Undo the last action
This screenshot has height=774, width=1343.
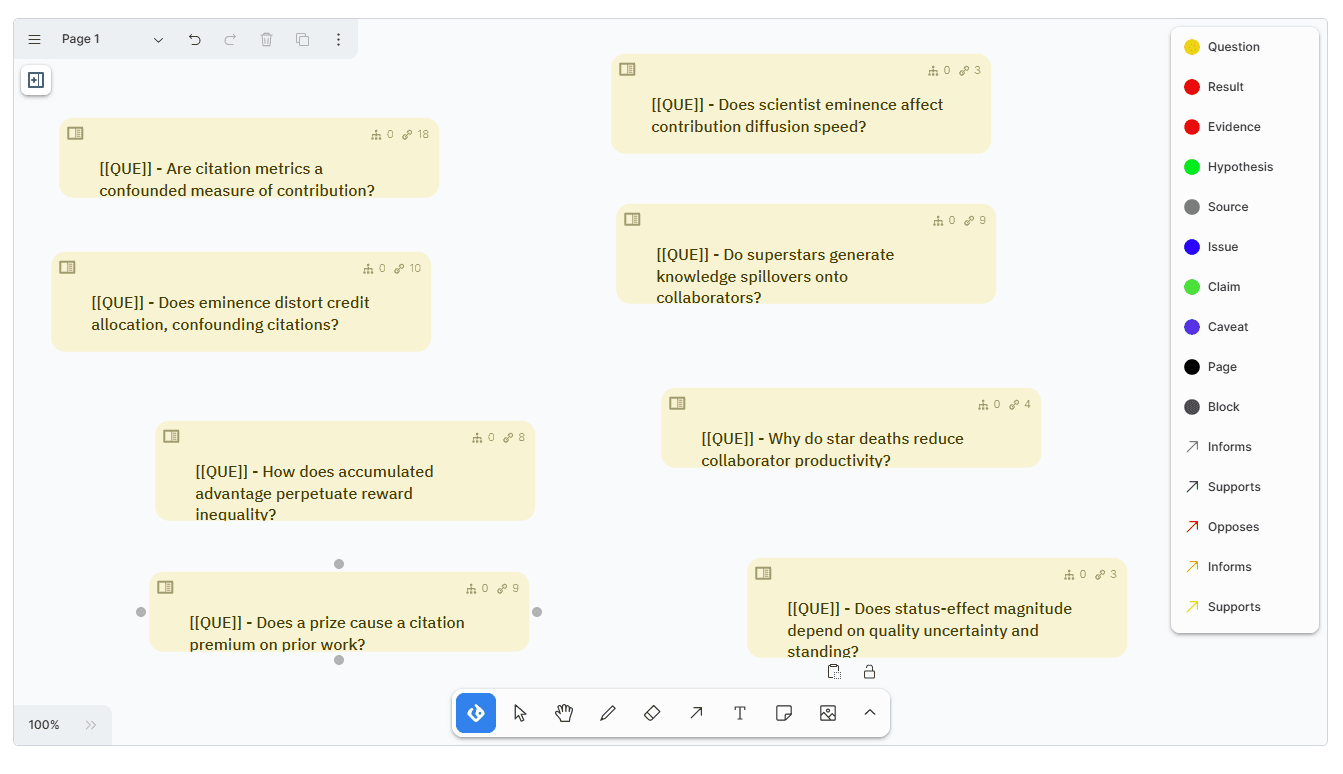pyautogui.click(x=195, y=39)
